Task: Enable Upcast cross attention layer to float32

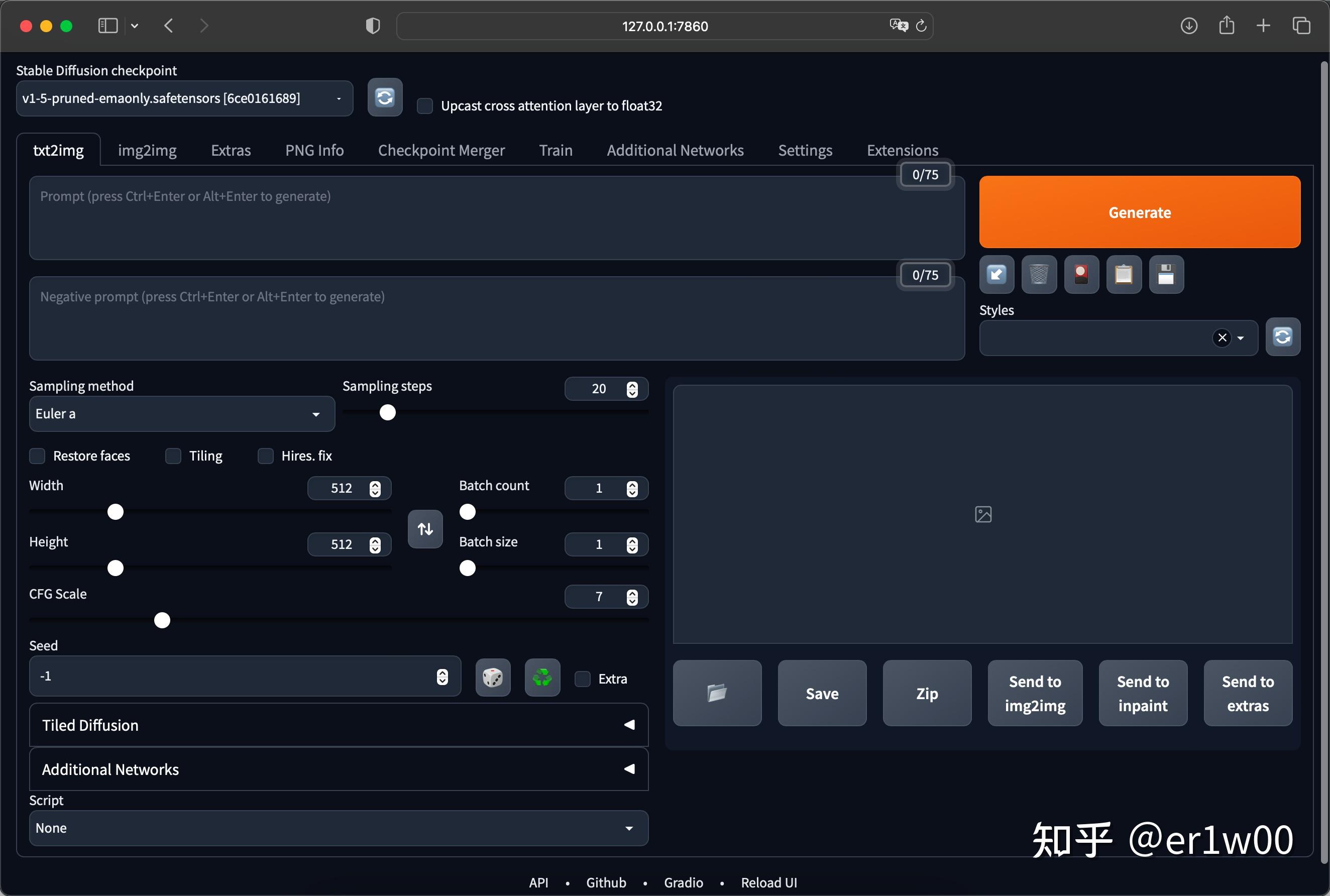Action: coord(424,105)
